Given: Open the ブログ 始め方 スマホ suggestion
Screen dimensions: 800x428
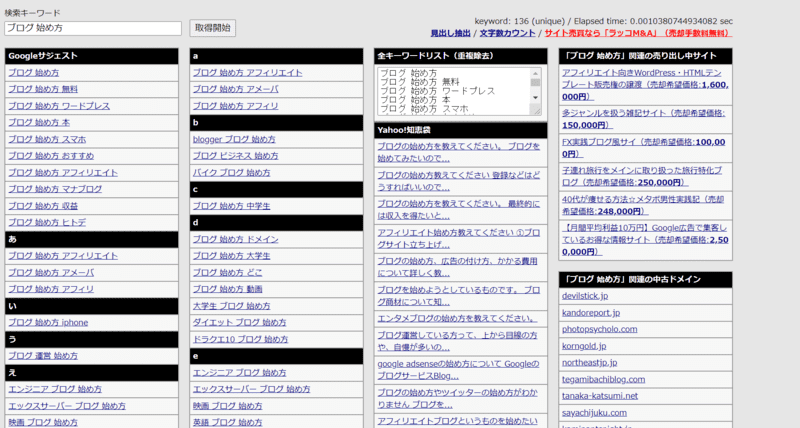Looking at the screenshot, I should pyautogui.click(x=47, y=139).
